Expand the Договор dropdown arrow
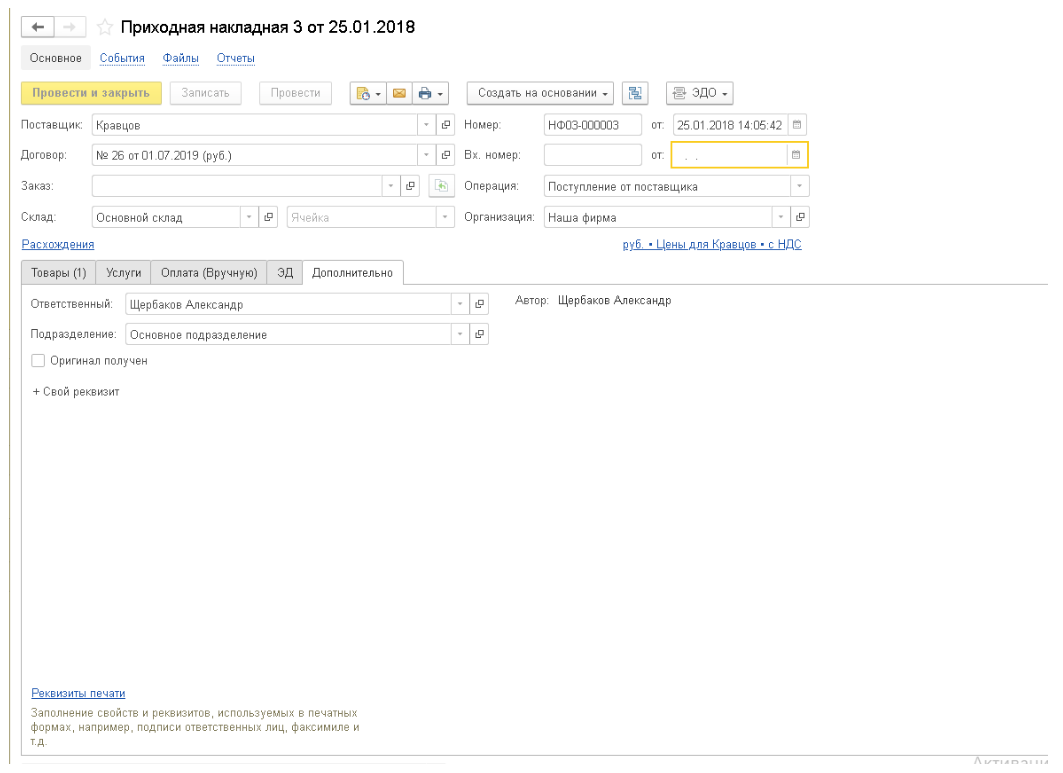The height and width of the screenshot is (773, 1063). point(426,155)
